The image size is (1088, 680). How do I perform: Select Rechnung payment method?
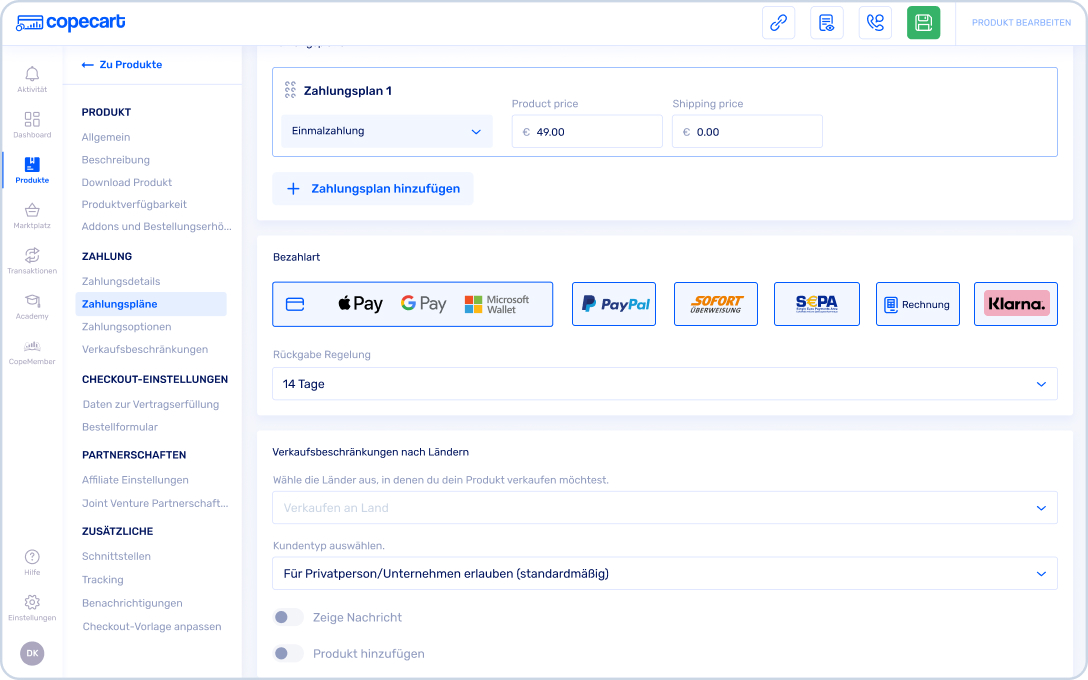tap(918, 304)
